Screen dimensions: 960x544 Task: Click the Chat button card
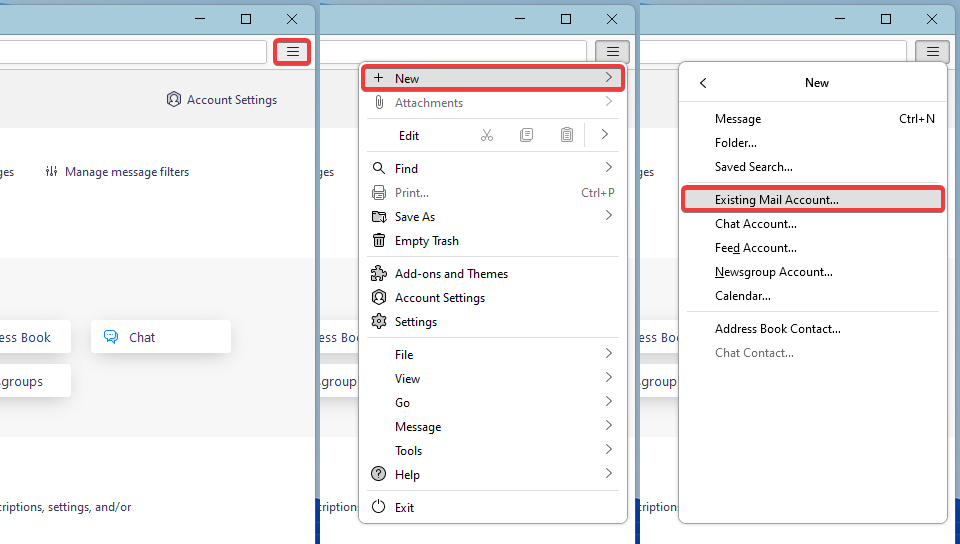pos(160,337)
